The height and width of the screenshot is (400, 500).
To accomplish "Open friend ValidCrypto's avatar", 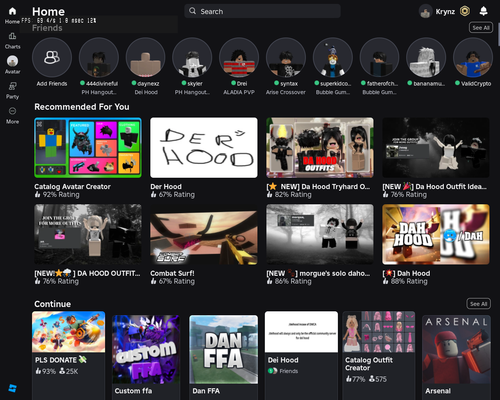I will 473,57.
